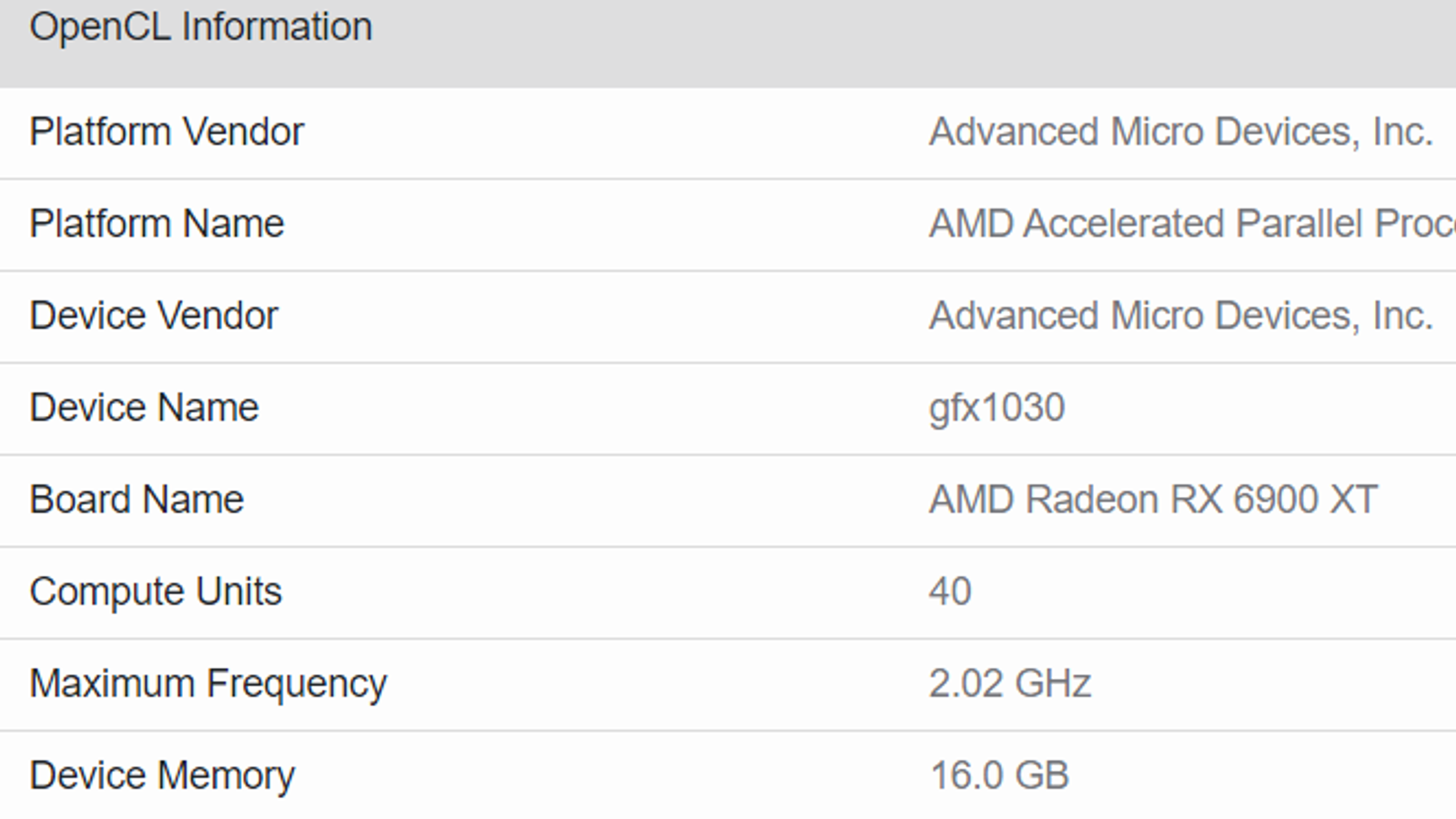Click the Platform Vendor label

(167, 132)
